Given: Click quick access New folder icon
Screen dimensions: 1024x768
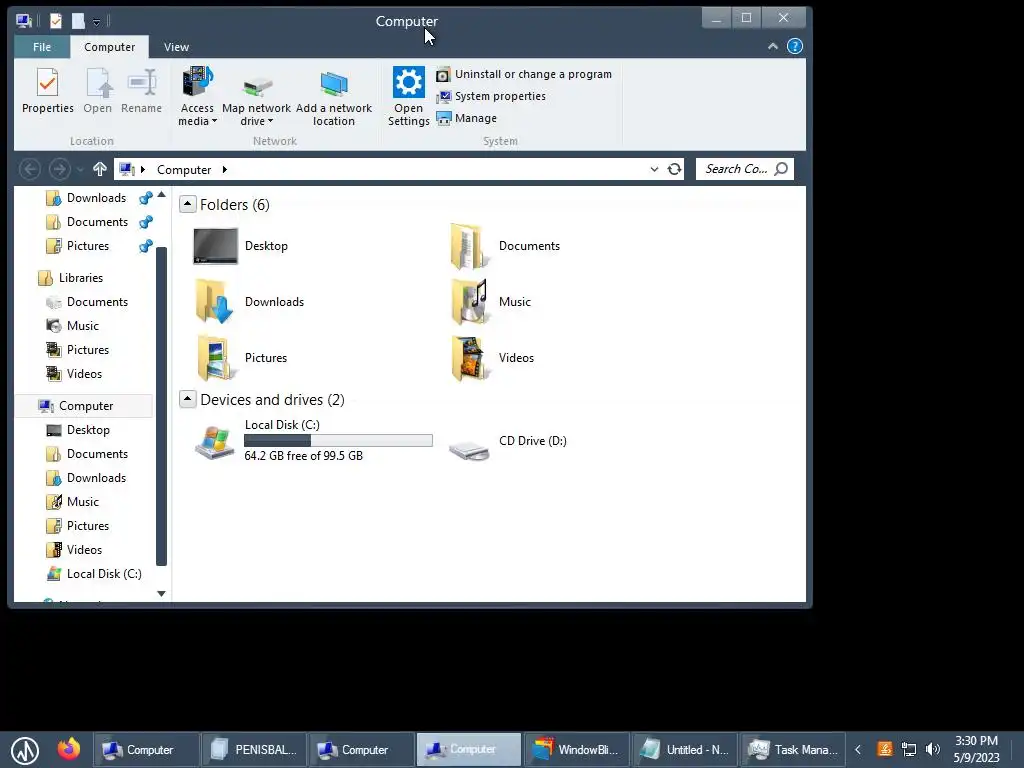Looking at the screenshot, I should pyautogui.click(x=78, y=22).
